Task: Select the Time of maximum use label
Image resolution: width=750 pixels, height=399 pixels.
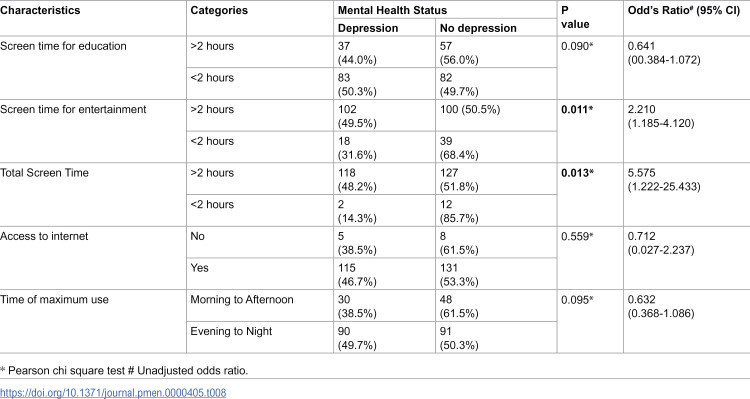Action: tap(55, 299)
